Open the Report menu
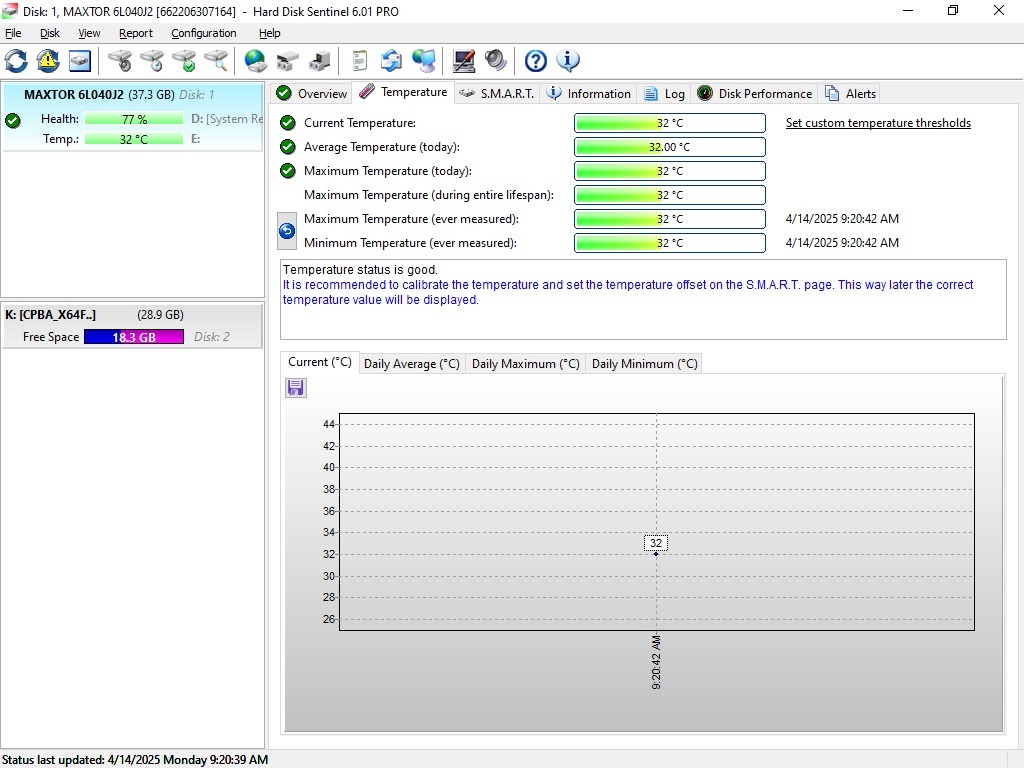Screen dimensions: 1024x768 (136, 33)
